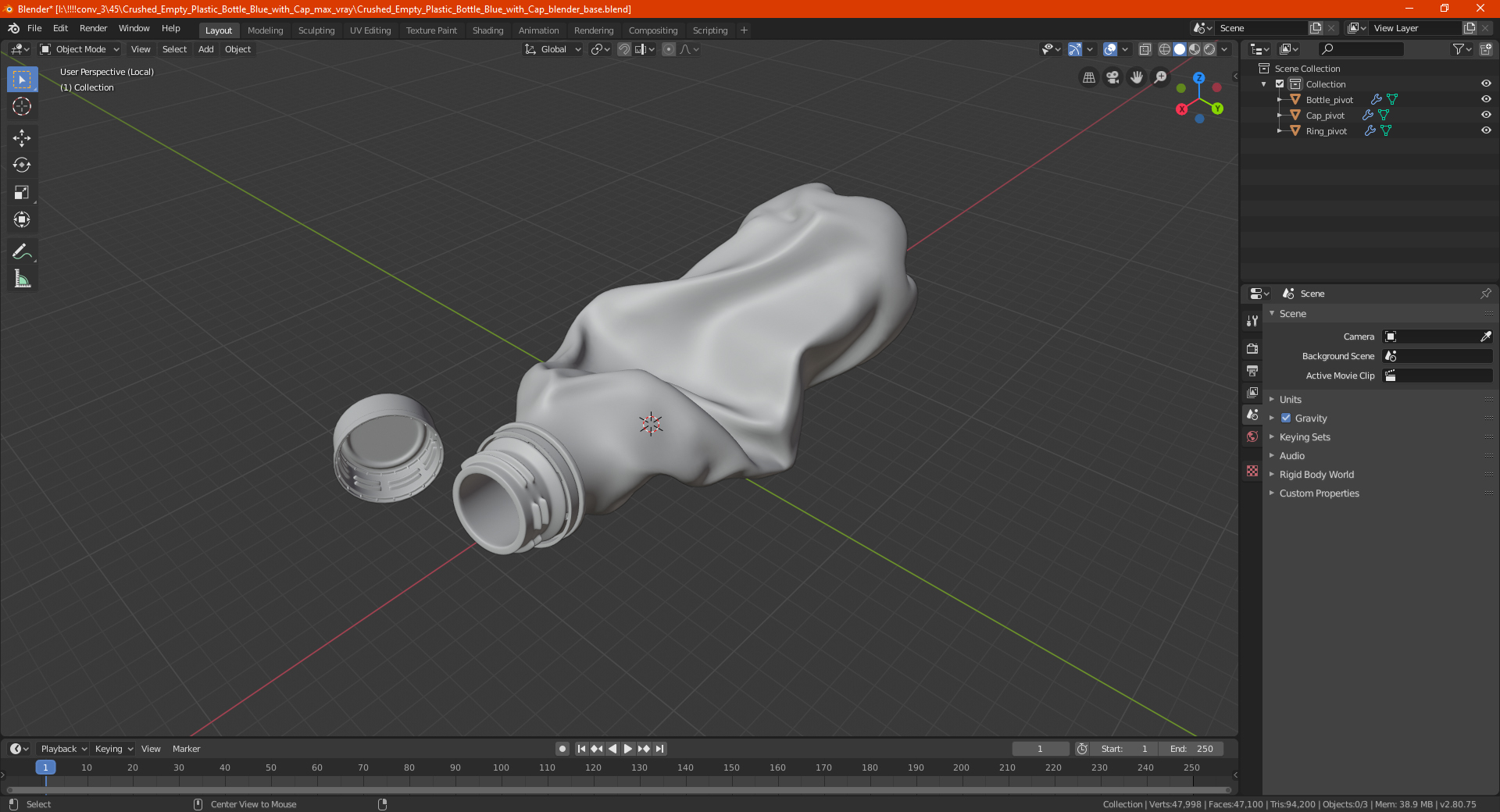Screen dimensions: 1500x812
Task: Hide Cap_pivot in viewport
Action: click(x=1486, y=115)
